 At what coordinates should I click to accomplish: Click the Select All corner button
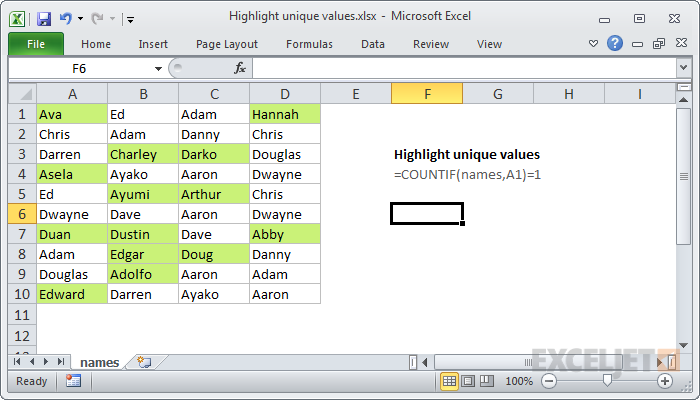pos(23,94)
